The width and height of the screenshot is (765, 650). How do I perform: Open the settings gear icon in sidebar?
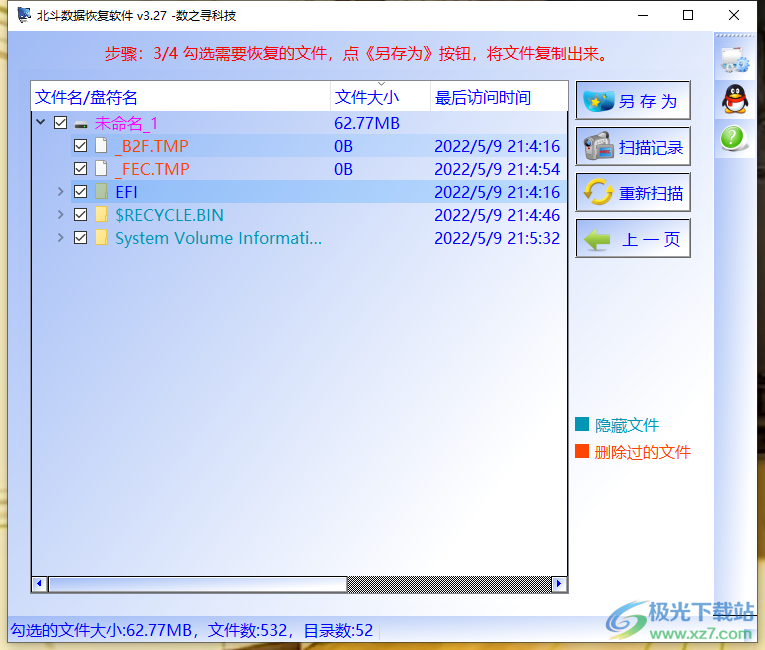point(735,60)
